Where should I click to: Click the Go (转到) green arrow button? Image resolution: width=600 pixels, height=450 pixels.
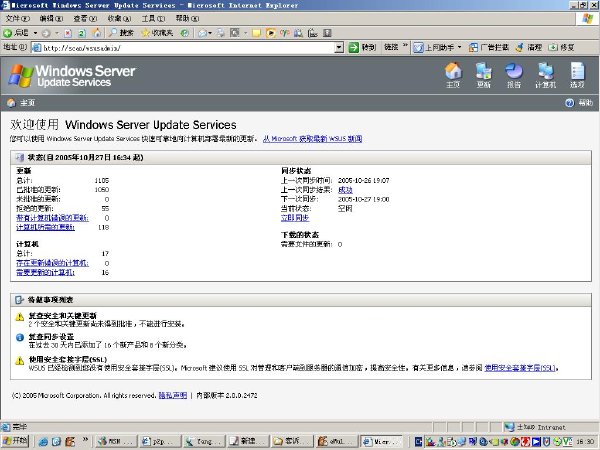pos(362,47)
